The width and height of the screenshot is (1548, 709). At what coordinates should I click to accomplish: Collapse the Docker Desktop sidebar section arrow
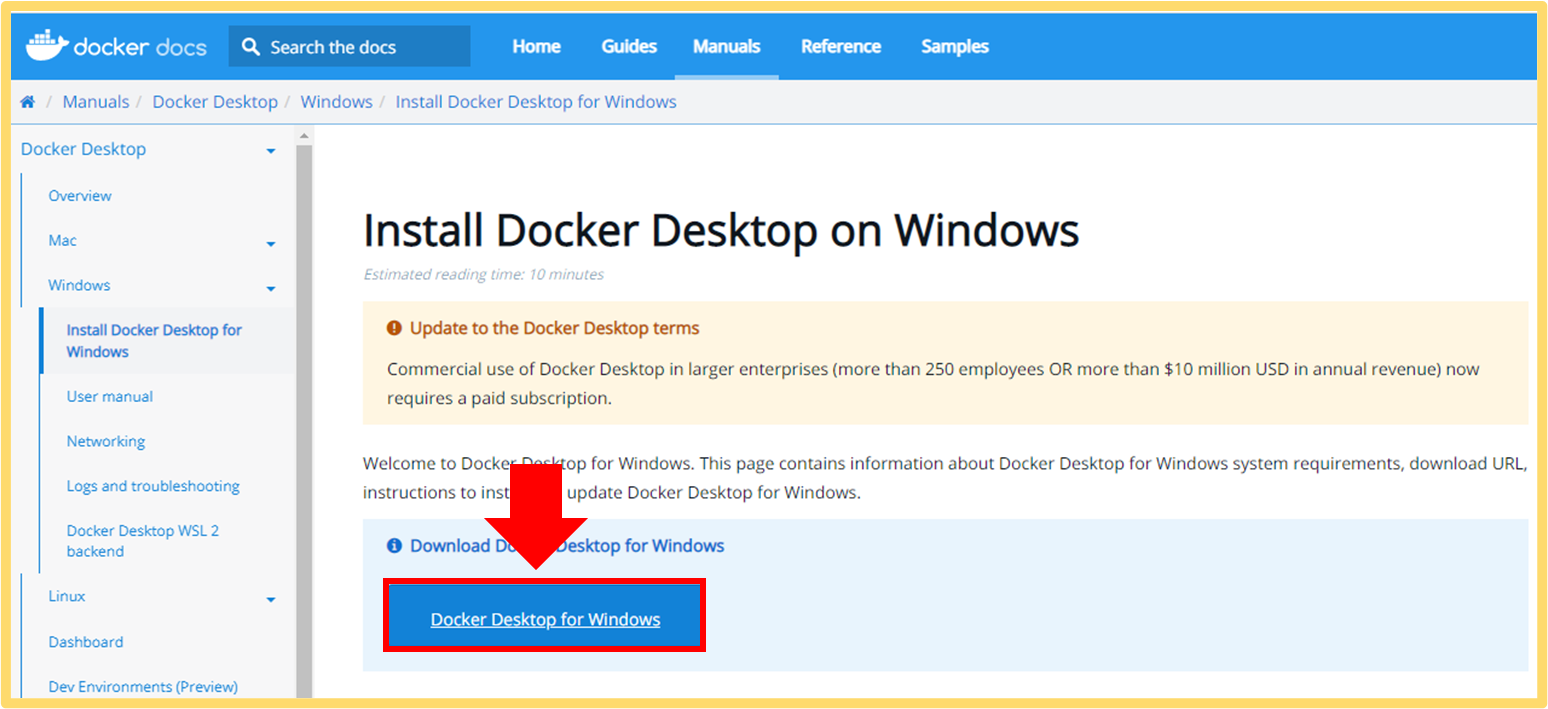coord(271,151)
